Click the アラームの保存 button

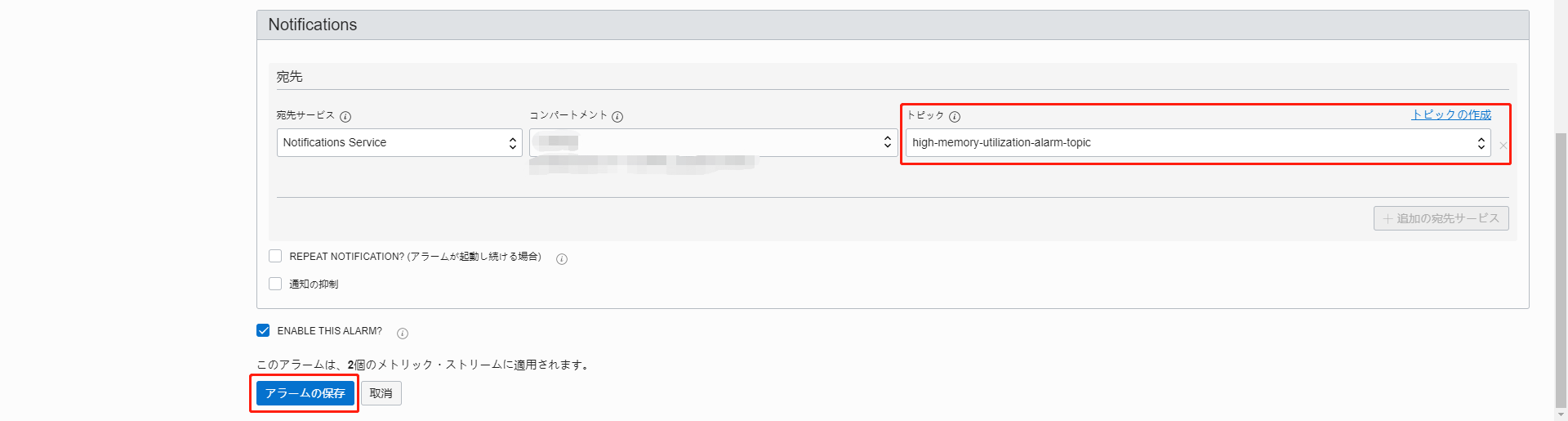tap(305, 393)
